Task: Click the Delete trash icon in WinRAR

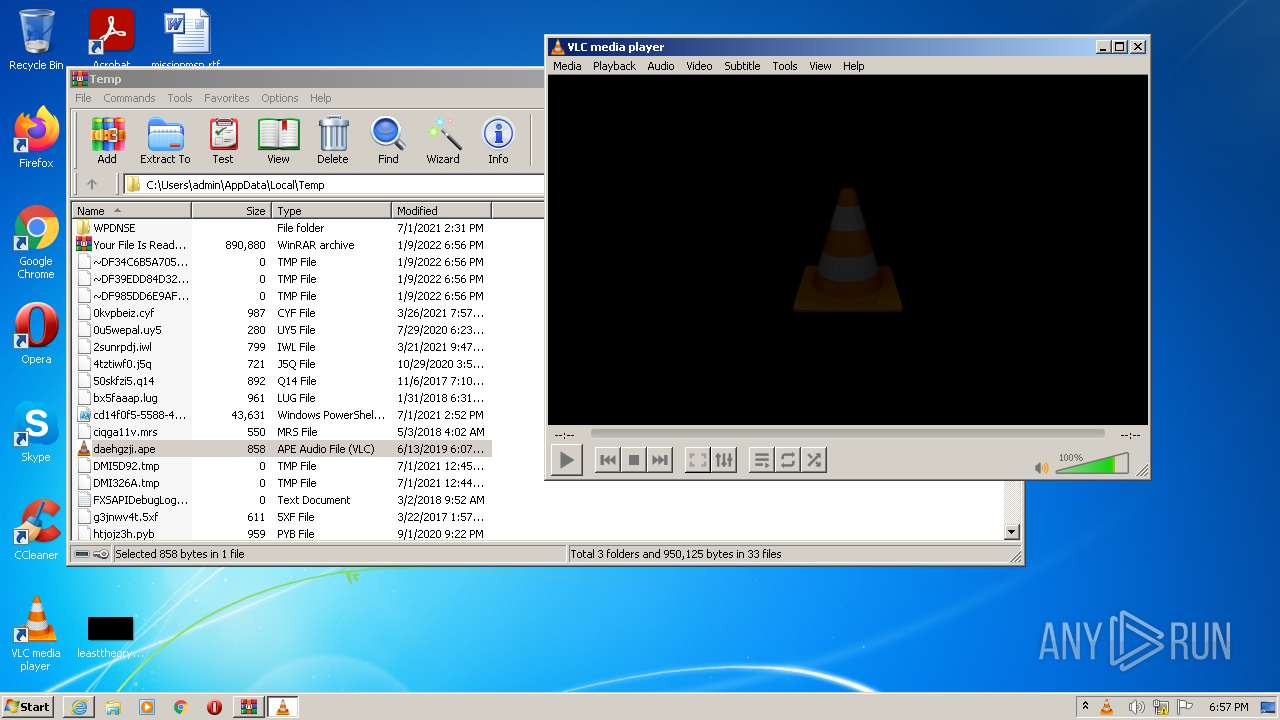Action: [333, 140]
